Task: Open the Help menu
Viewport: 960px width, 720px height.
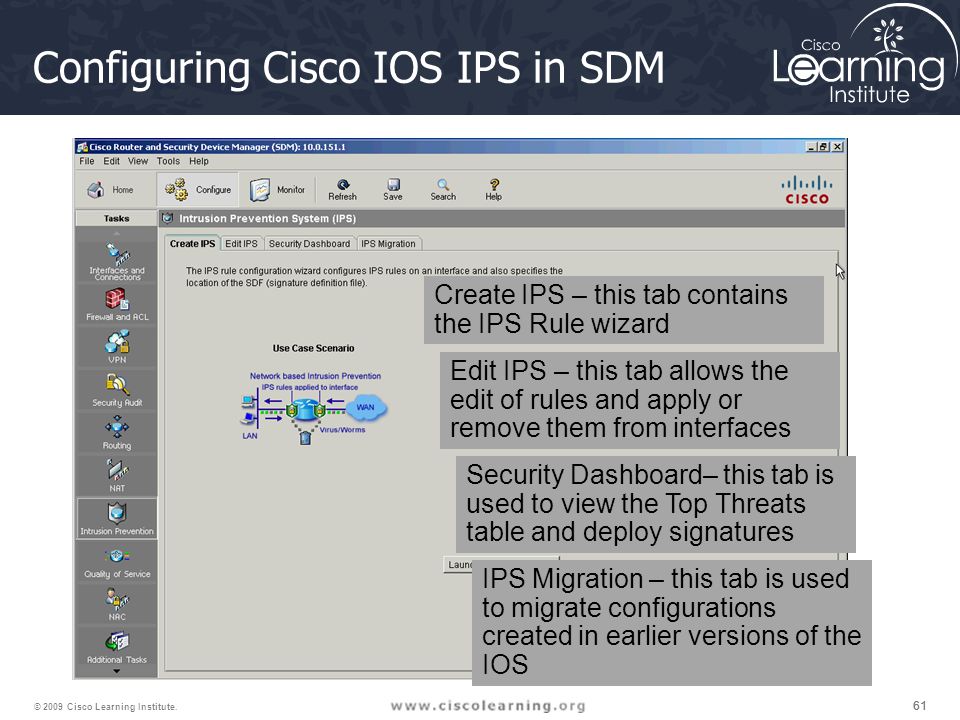Action: coord(199,161)
